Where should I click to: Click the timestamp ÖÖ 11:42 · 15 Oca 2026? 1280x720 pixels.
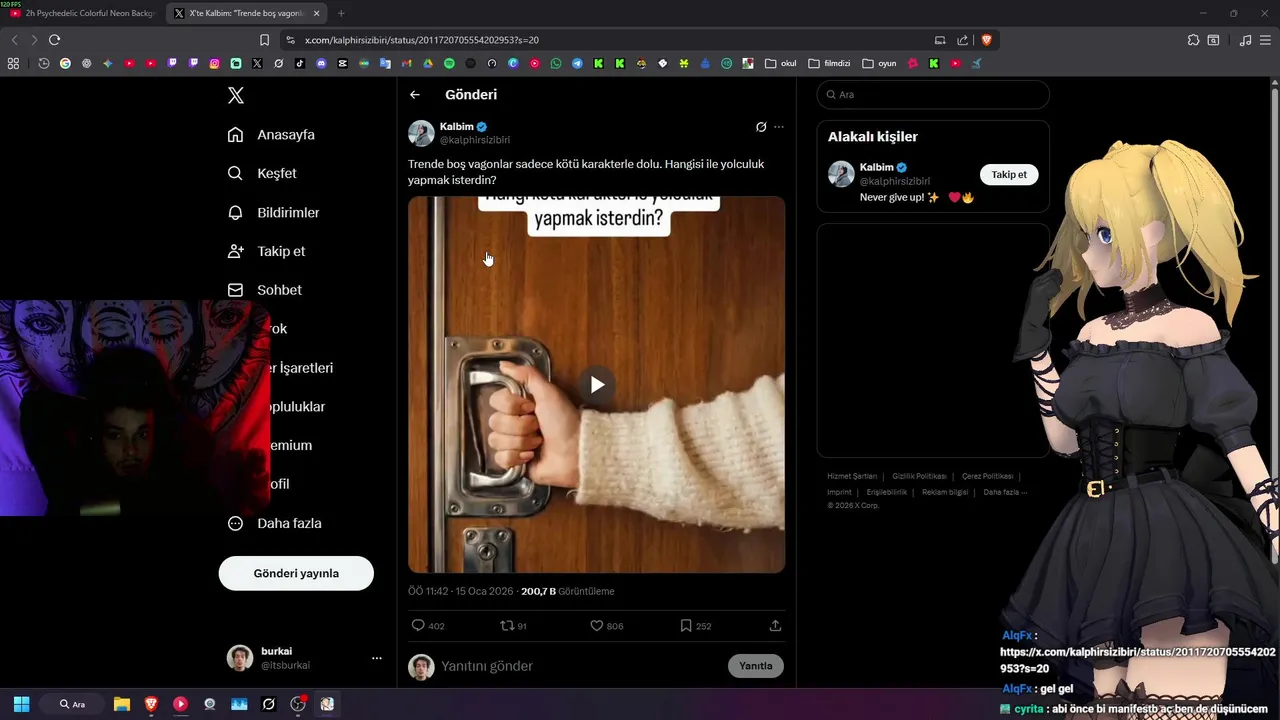(x=462, y=591)
